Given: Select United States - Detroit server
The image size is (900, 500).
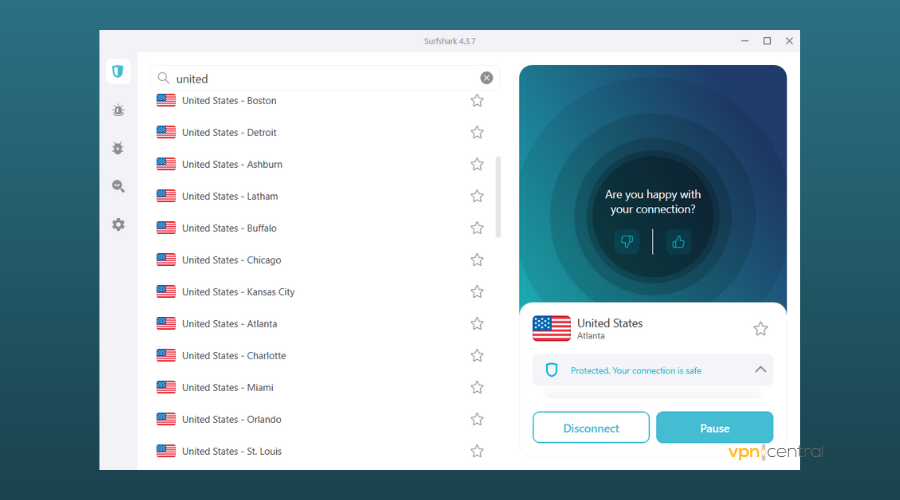Looking at the screenshot, I should (320, 133).
